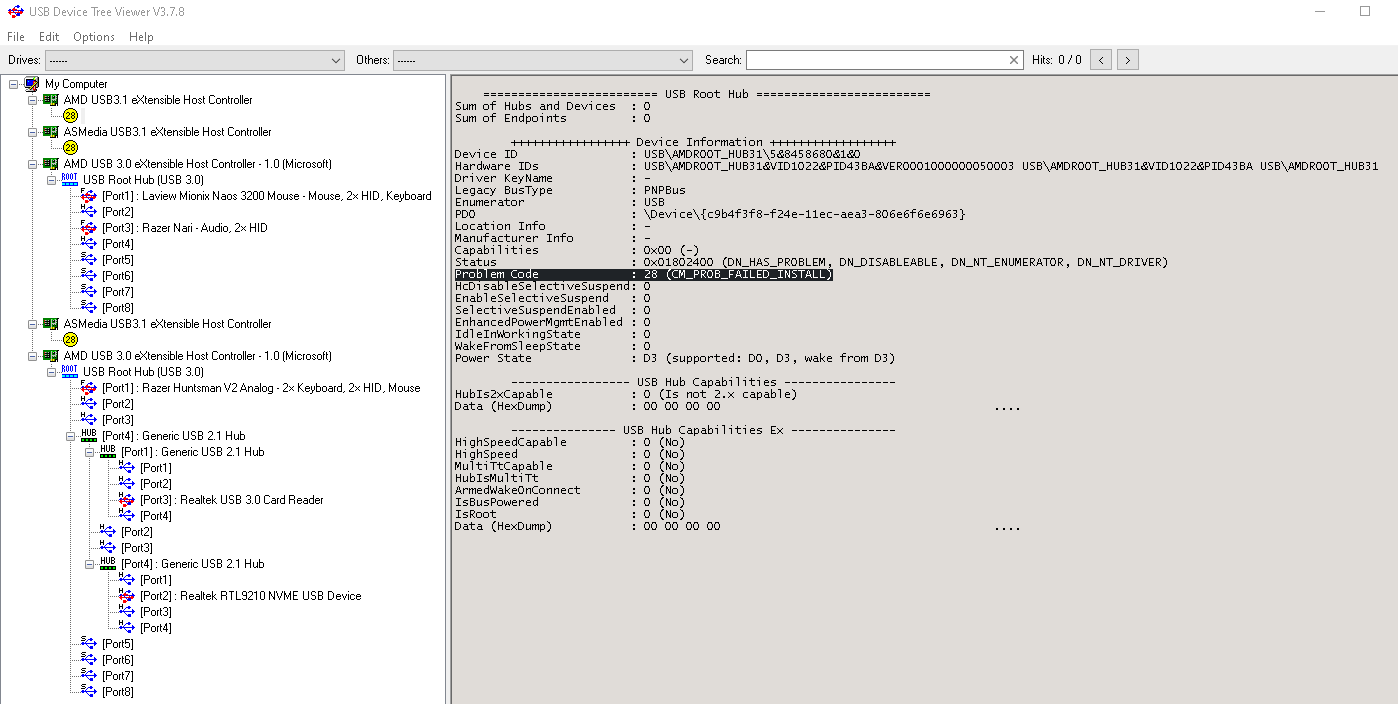Screen dimensions: 1398x704
Task: Click the Realtek USB 3.0 Card Reader icon
Action: (127, 500)
